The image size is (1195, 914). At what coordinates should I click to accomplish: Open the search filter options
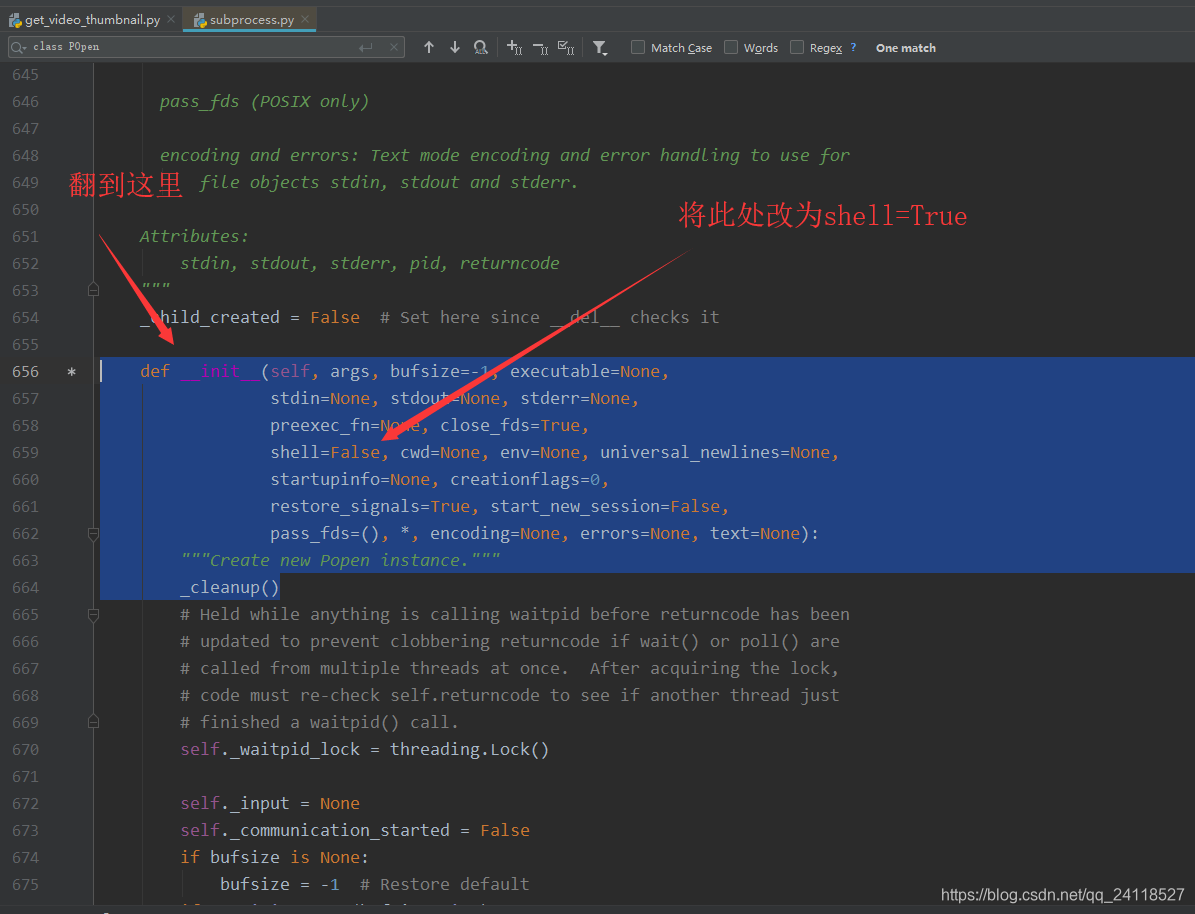pyautogui.click(x=600, y=48)
